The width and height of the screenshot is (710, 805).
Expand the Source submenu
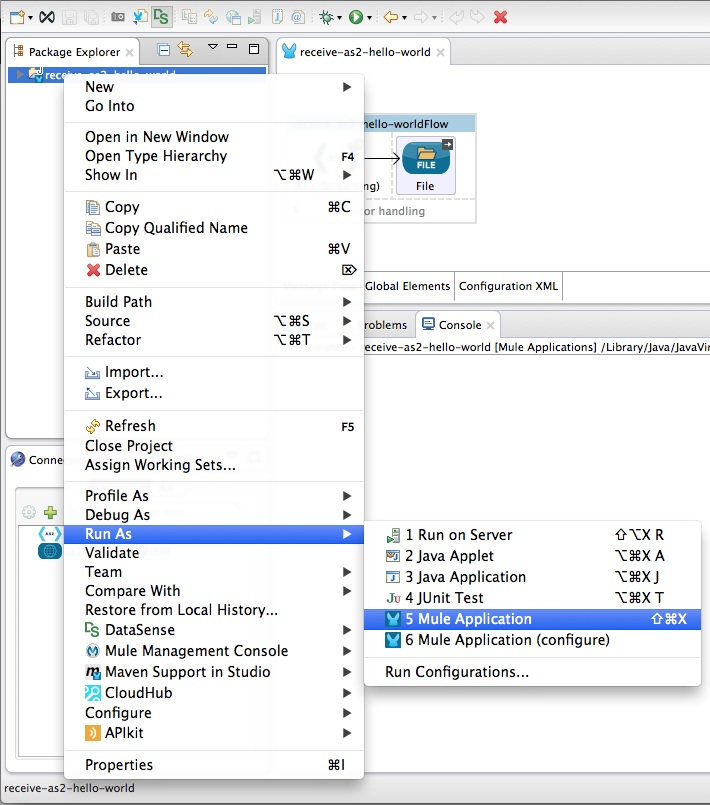click(214, 320)
